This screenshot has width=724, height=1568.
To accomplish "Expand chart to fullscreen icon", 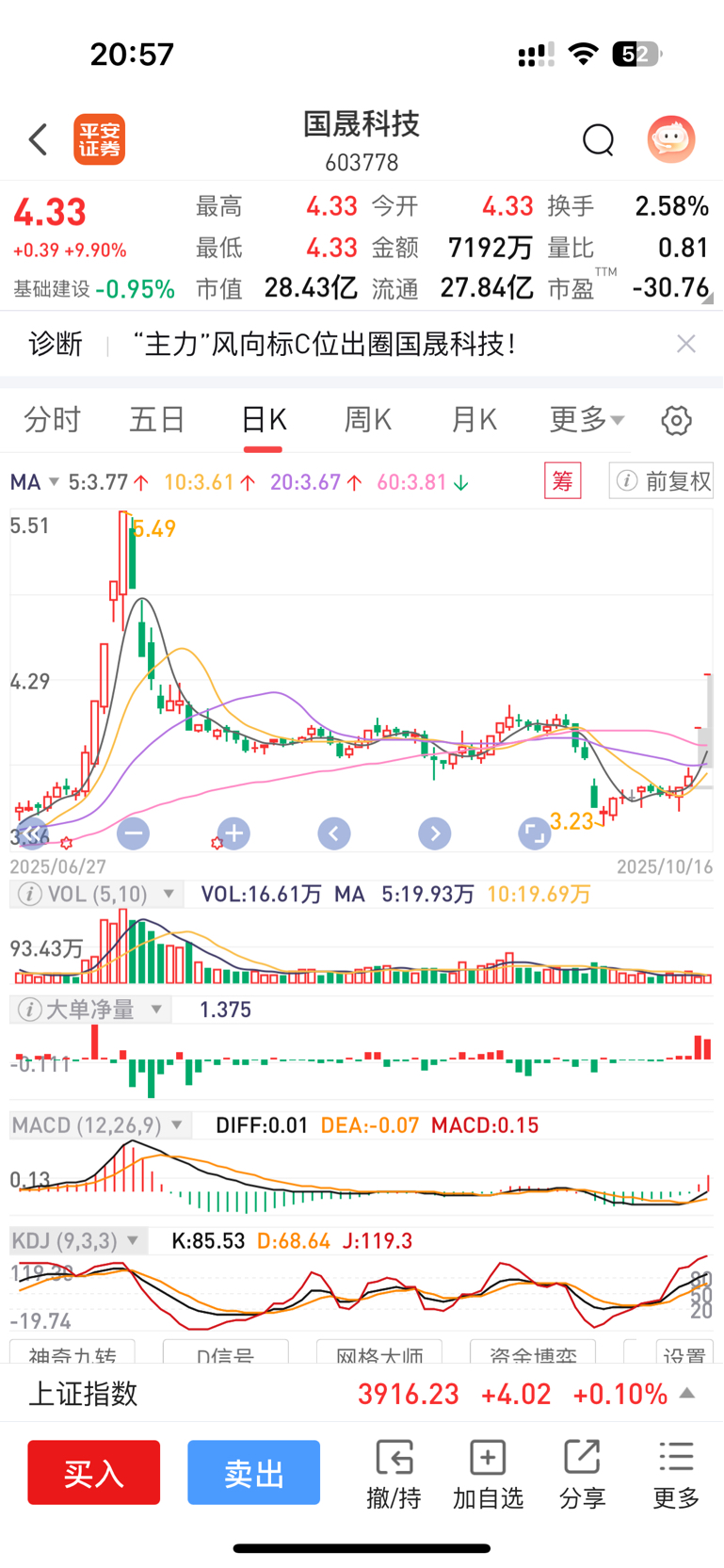I will [x=535, y=832].
